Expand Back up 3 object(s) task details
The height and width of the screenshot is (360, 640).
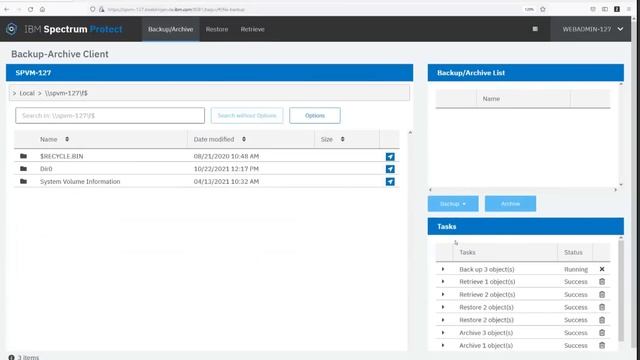pos(443,269)
